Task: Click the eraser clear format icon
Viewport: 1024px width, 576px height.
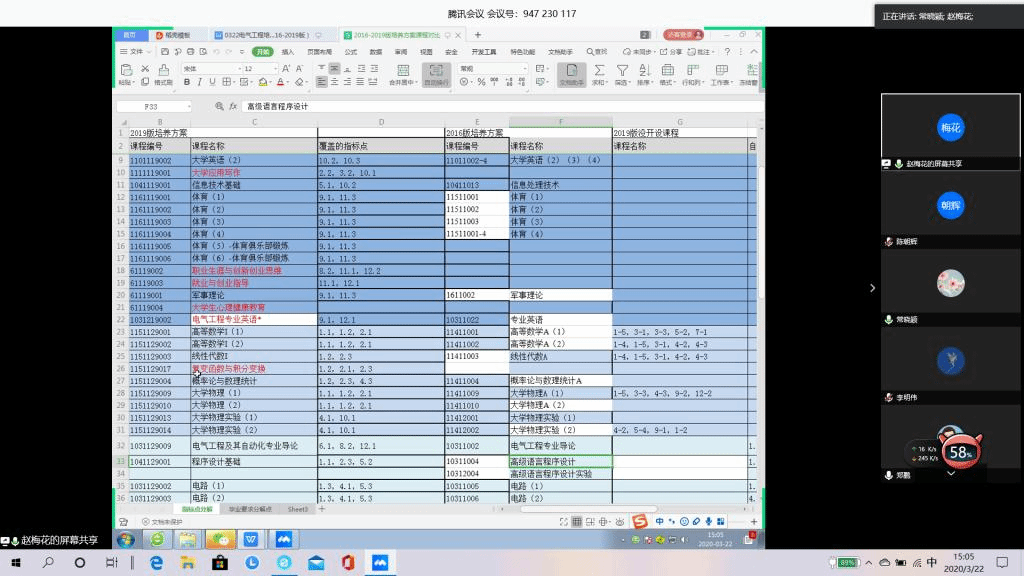Action: point(299,82)
